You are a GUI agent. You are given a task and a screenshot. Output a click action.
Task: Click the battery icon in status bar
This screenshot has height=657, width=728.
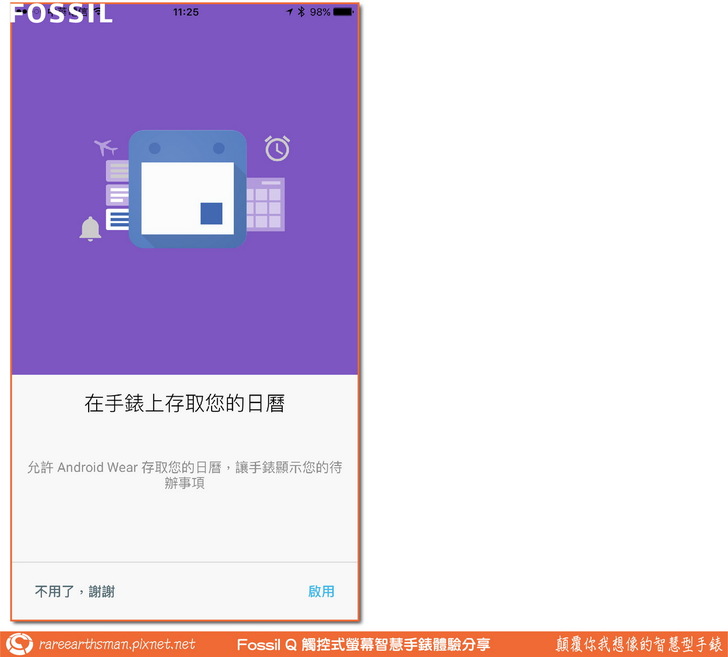tap(344, 12)
